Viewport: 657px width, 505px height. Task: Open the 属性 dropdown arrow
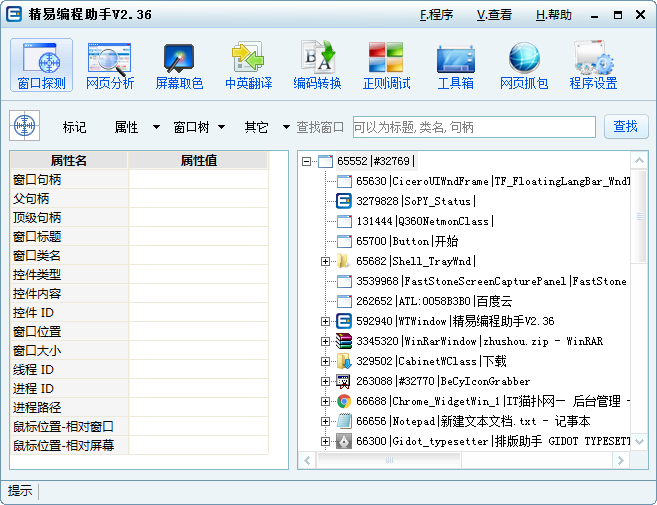(x=156, y=127)
